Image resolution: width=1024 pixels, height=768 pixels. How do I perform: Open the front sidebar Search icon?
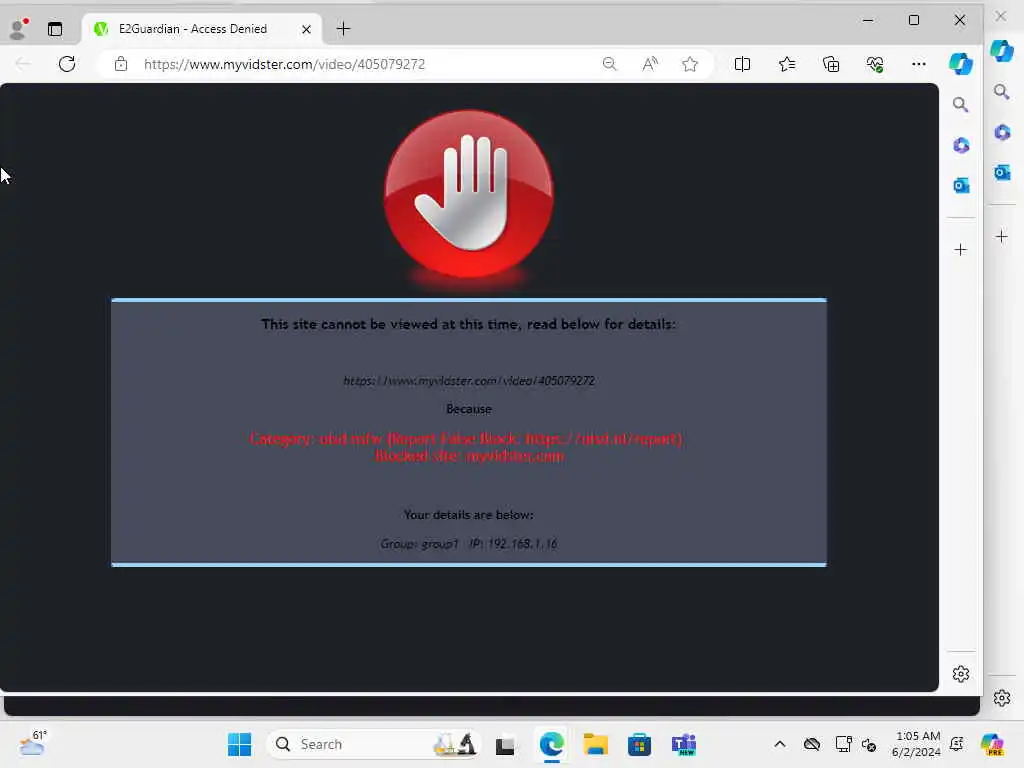tap(960, 104)
